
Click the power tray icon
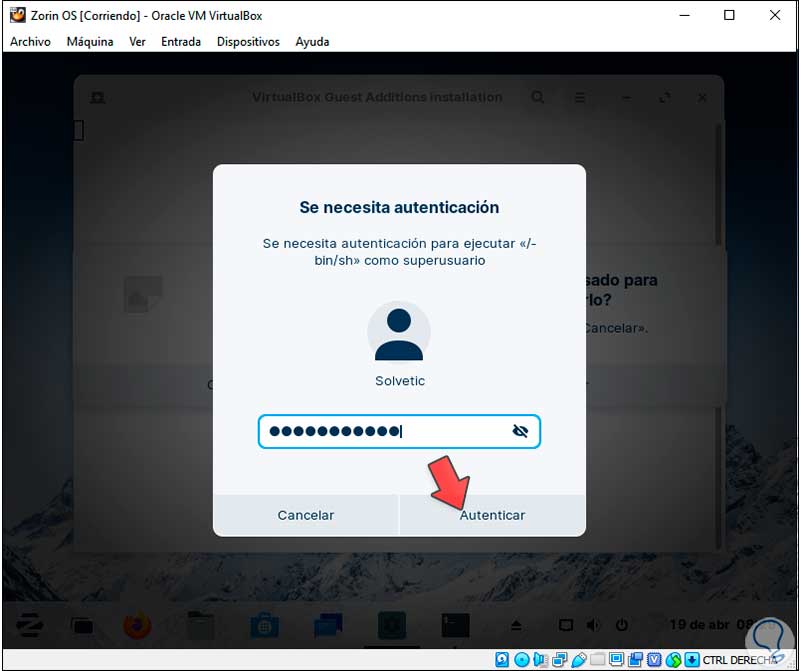pos(622,625)
